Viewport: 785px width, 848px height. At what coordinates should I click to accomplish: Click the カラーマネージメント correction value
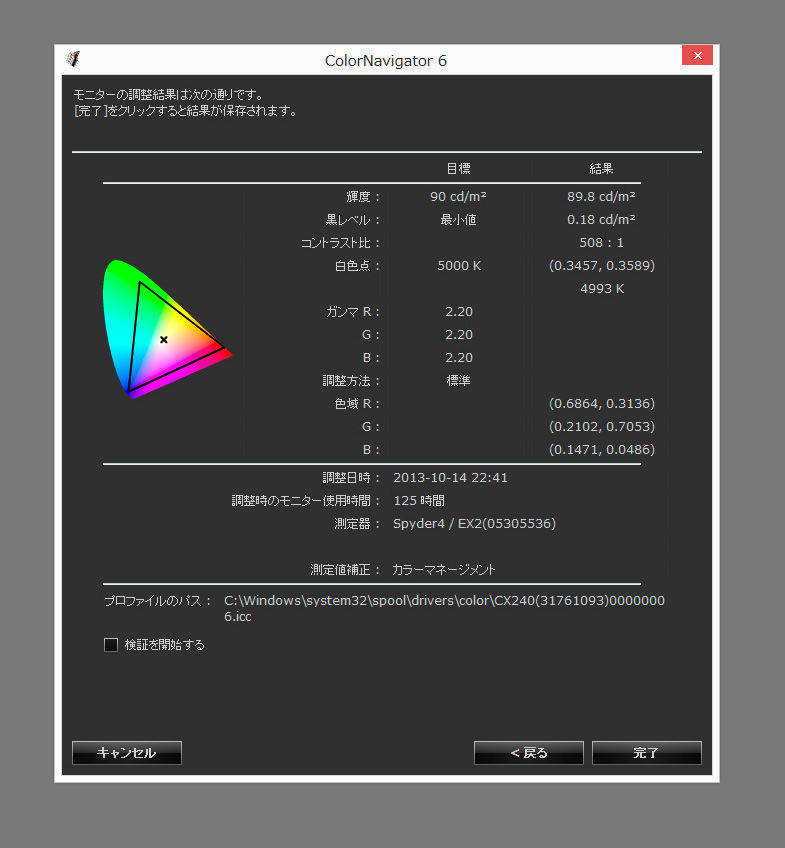click(443, 569)
